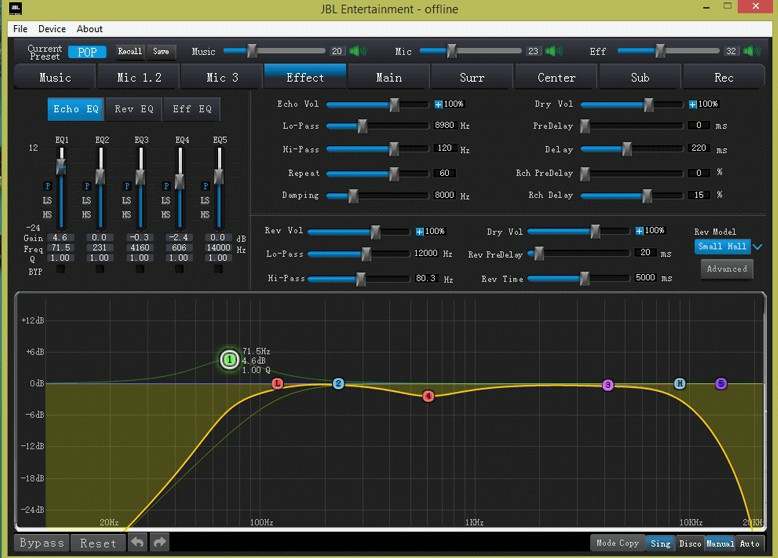Switch to the Rev EQ tab
778x558 pixels.
(134, 109)
